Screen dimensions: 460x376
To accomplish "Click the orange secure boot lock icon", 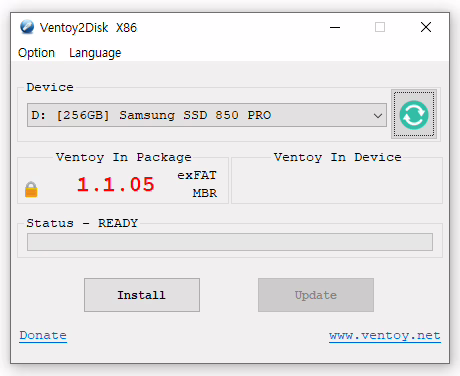I will click(31, 189).
